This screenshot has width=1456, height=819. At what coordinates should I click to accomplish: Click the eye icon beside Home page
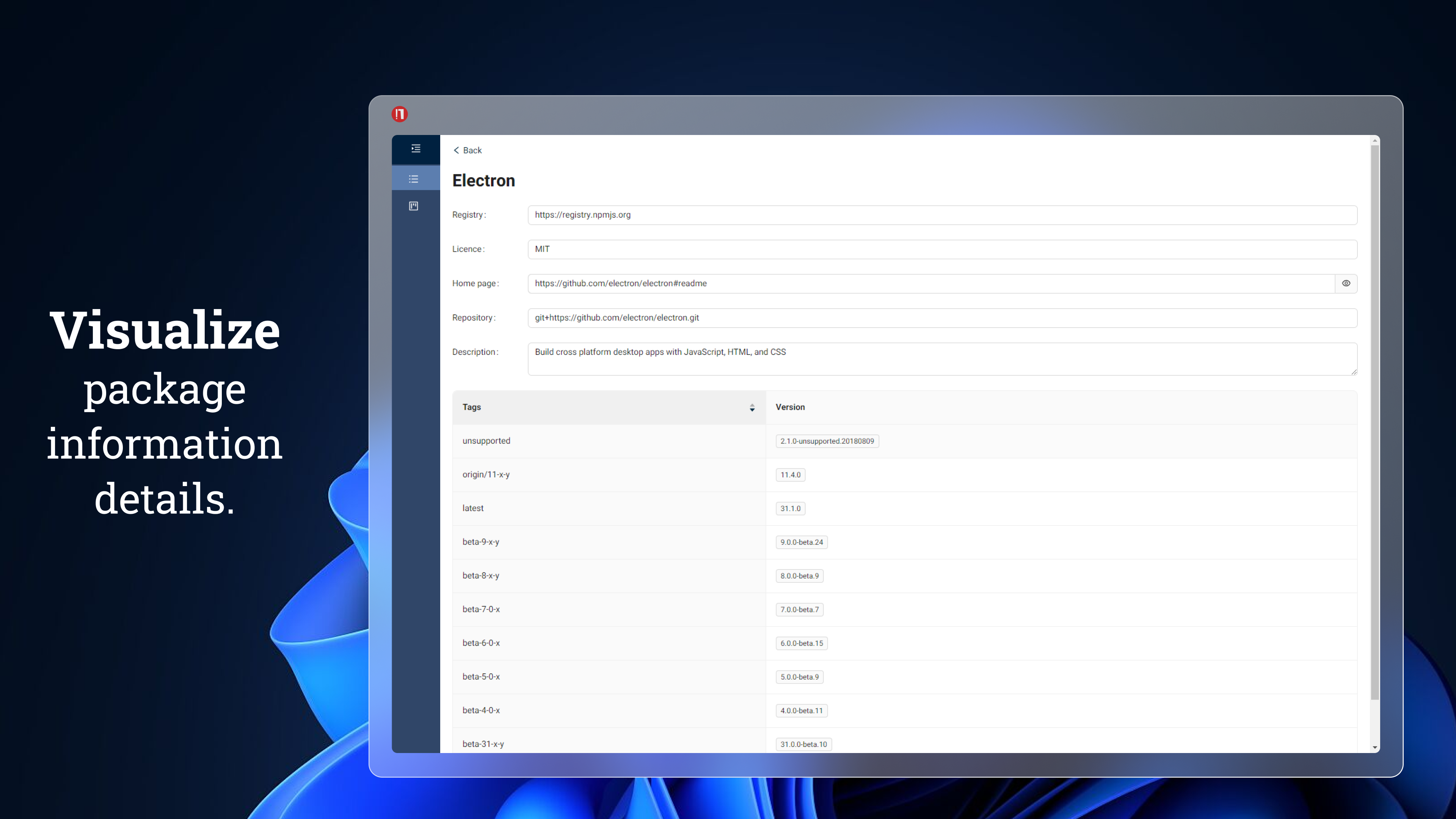point(1346,283)
